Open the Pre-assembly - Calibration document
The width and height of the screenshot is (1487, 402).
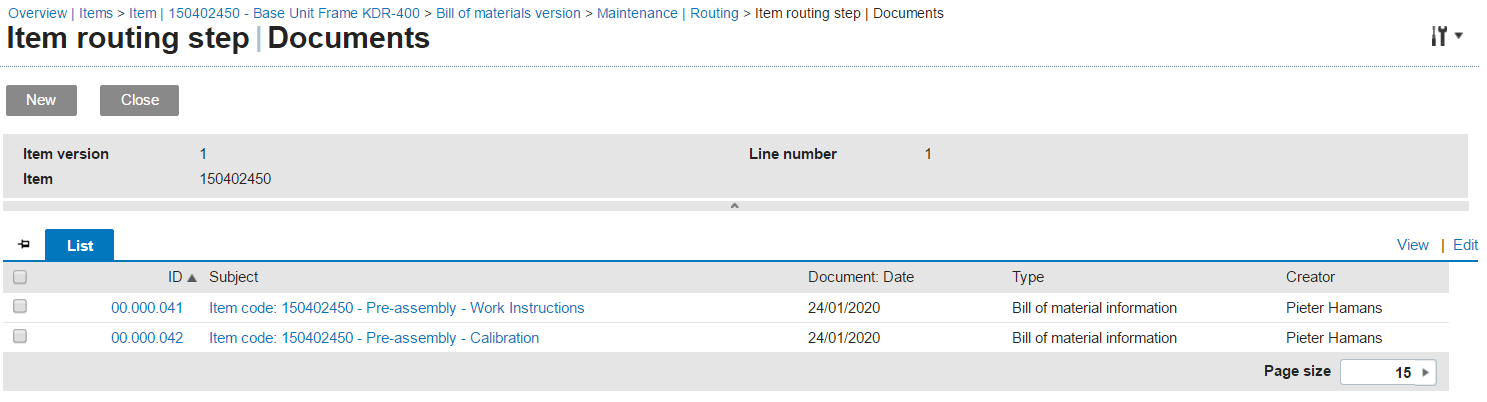click(374, 338)
